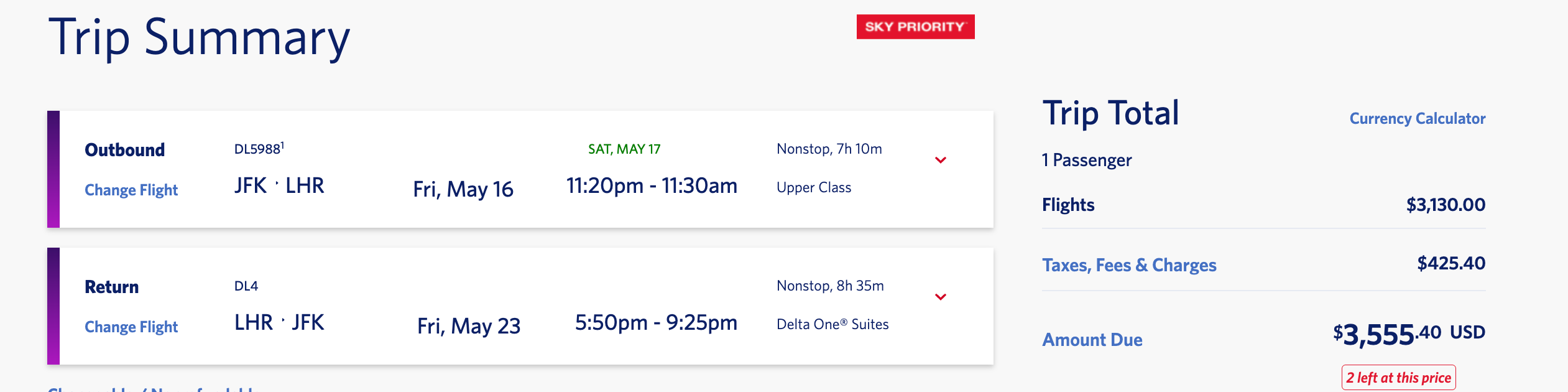Click the 1 Passenger text

[1087, 161]
